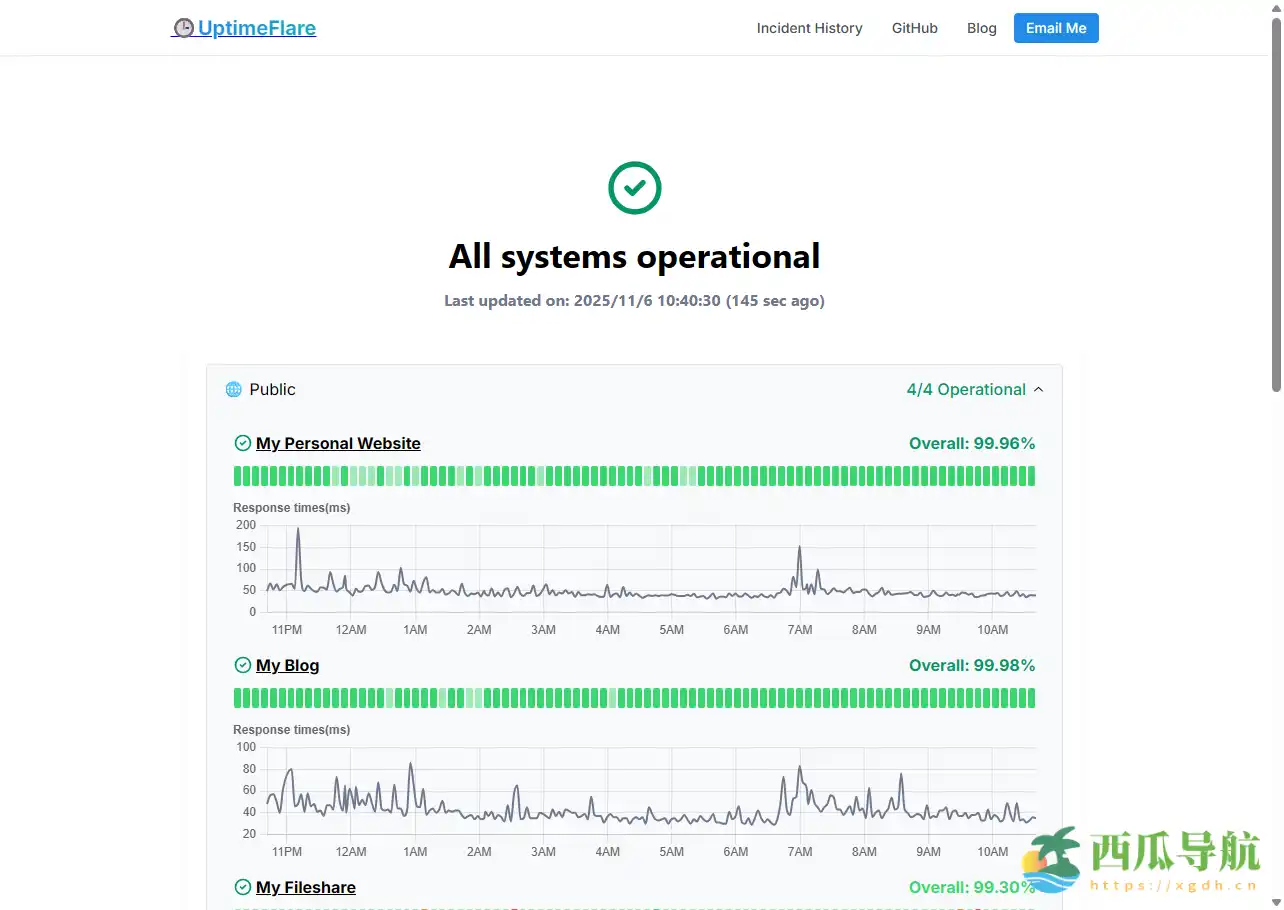Click the globe icon beside Public
Image resolution: width=1284 pixels, height=910 pixels.
pos(234,390)
